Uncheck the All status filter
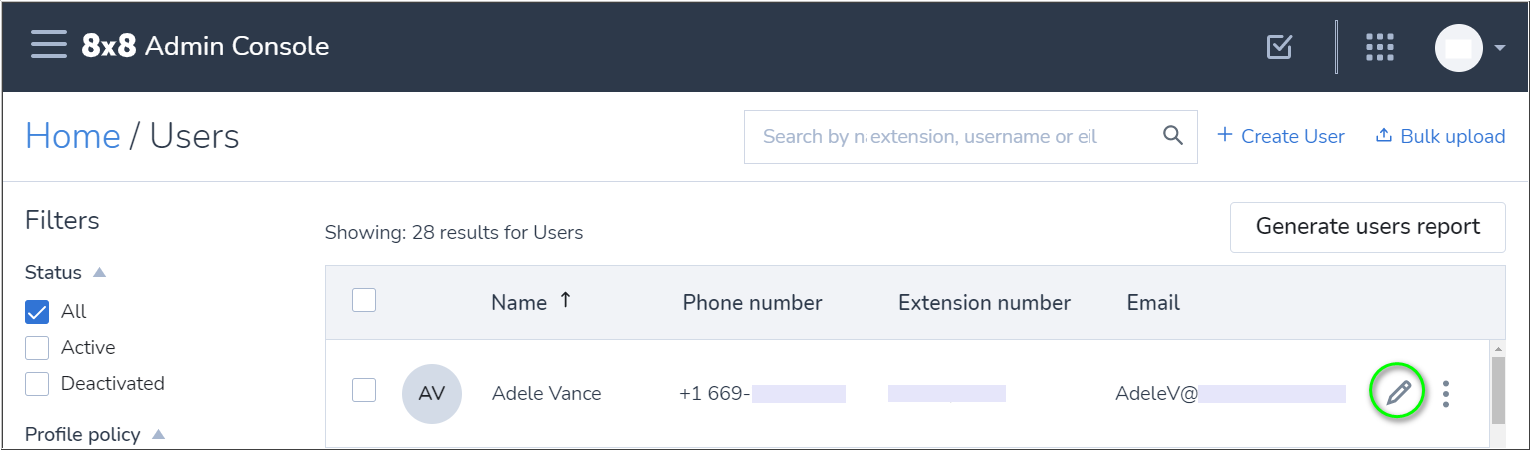1530x450 pixels. (x=37, y=312)
